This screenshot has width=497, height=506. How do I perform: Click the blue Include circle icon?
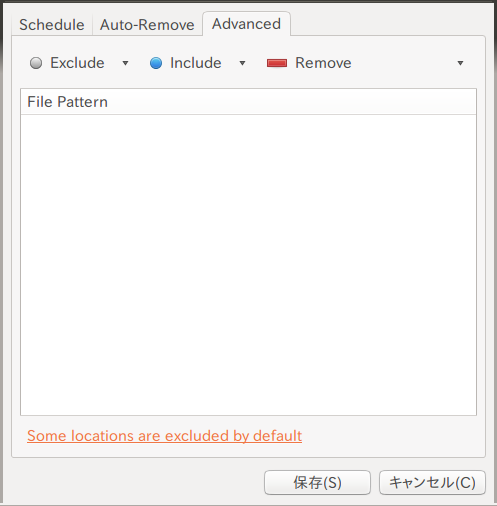(156, 63)
